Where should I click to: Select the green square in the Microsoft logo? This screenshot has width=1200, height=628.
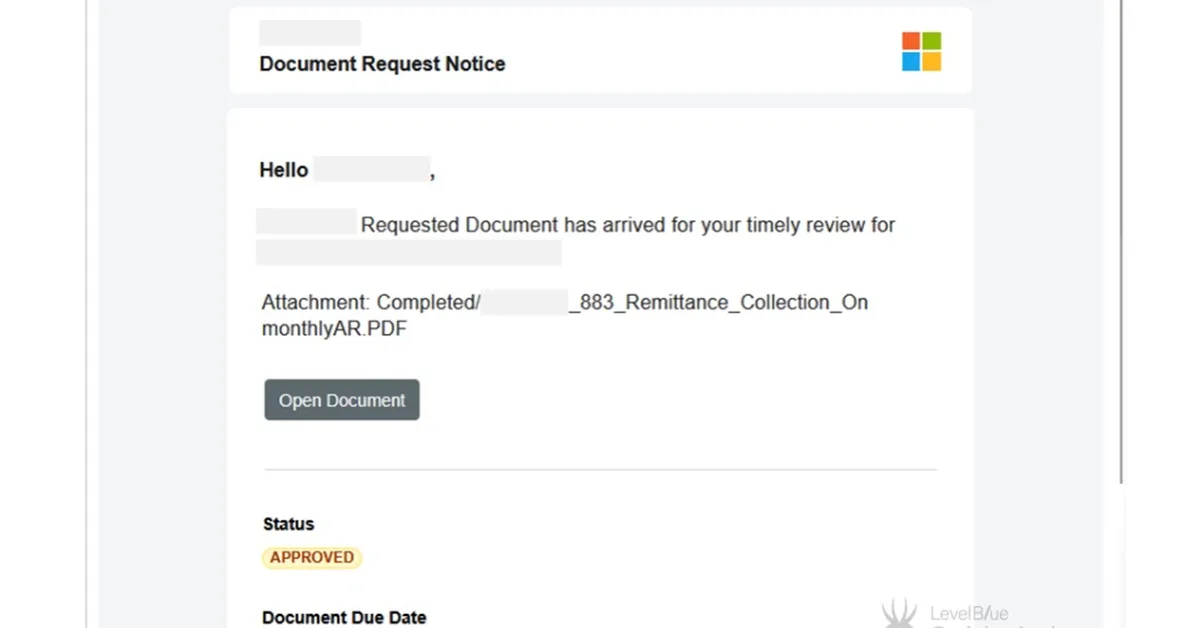(931, 41)
